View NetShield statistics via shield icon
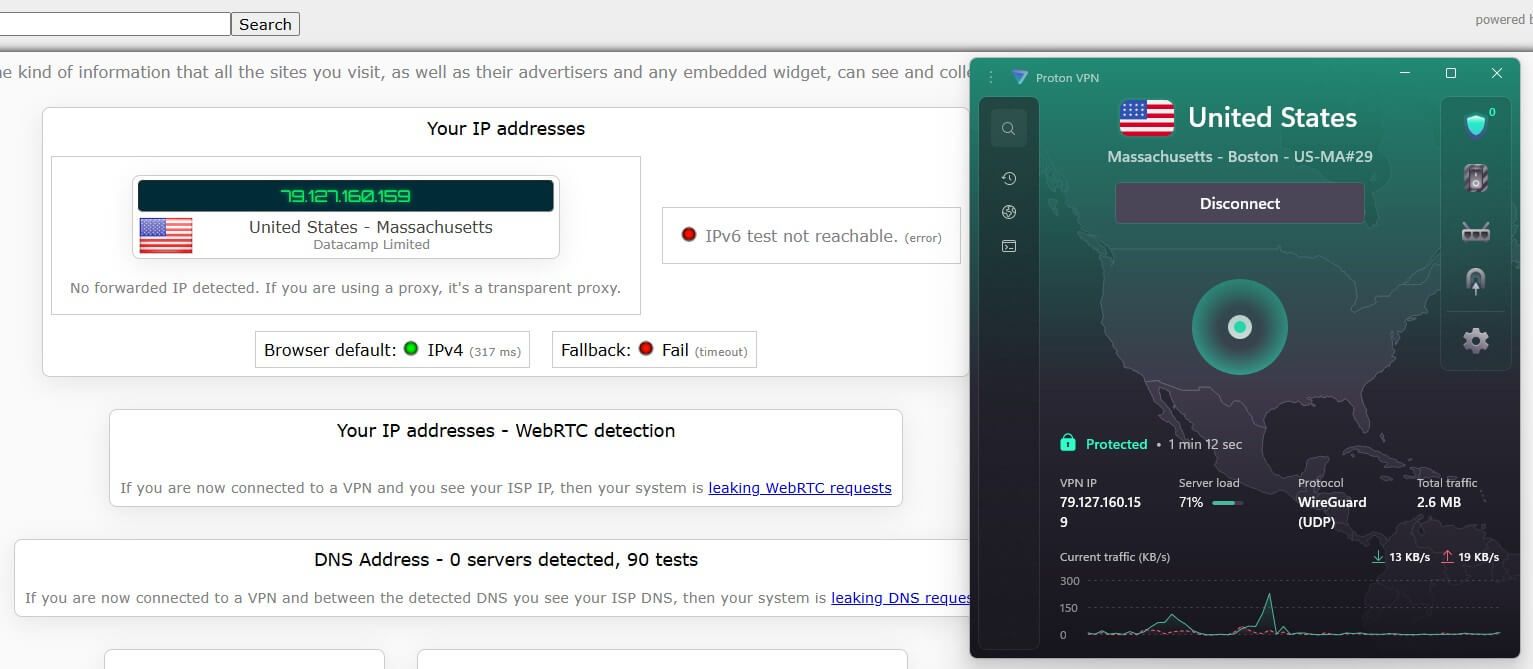Viewport: 1533px width, 669px height. pos(1476,124)
